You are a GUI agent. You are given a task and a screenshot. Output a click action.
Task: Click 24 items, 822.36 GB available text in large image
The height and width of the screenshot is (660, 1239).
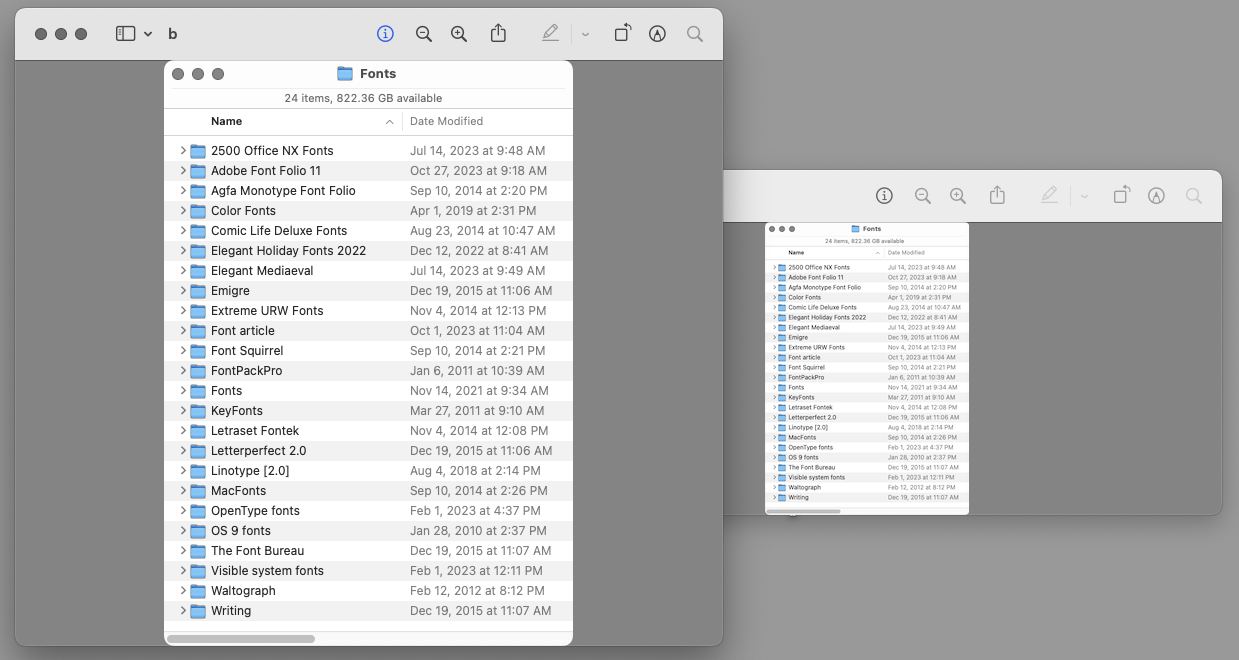click(363, 98)
